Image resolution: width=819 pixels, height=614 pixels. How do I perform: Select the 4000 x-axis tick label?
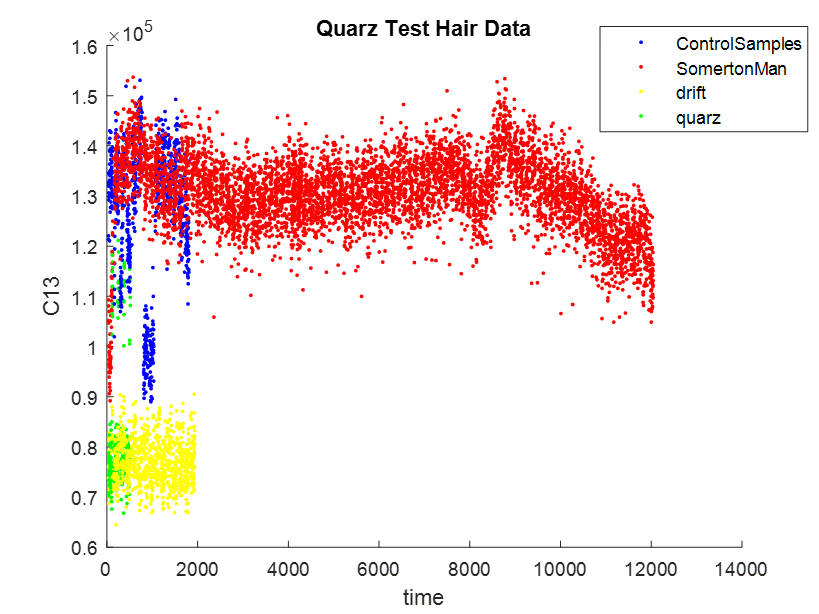click(x=288, y=567)
